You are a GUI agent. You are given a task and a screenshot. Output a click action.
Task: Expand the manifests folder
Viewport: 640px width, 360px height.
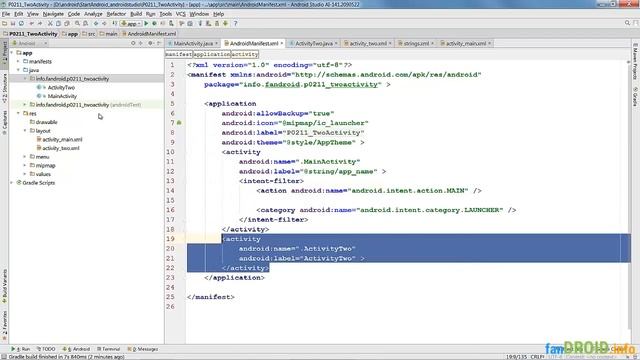pyautogui.click(x=18, y=62)
